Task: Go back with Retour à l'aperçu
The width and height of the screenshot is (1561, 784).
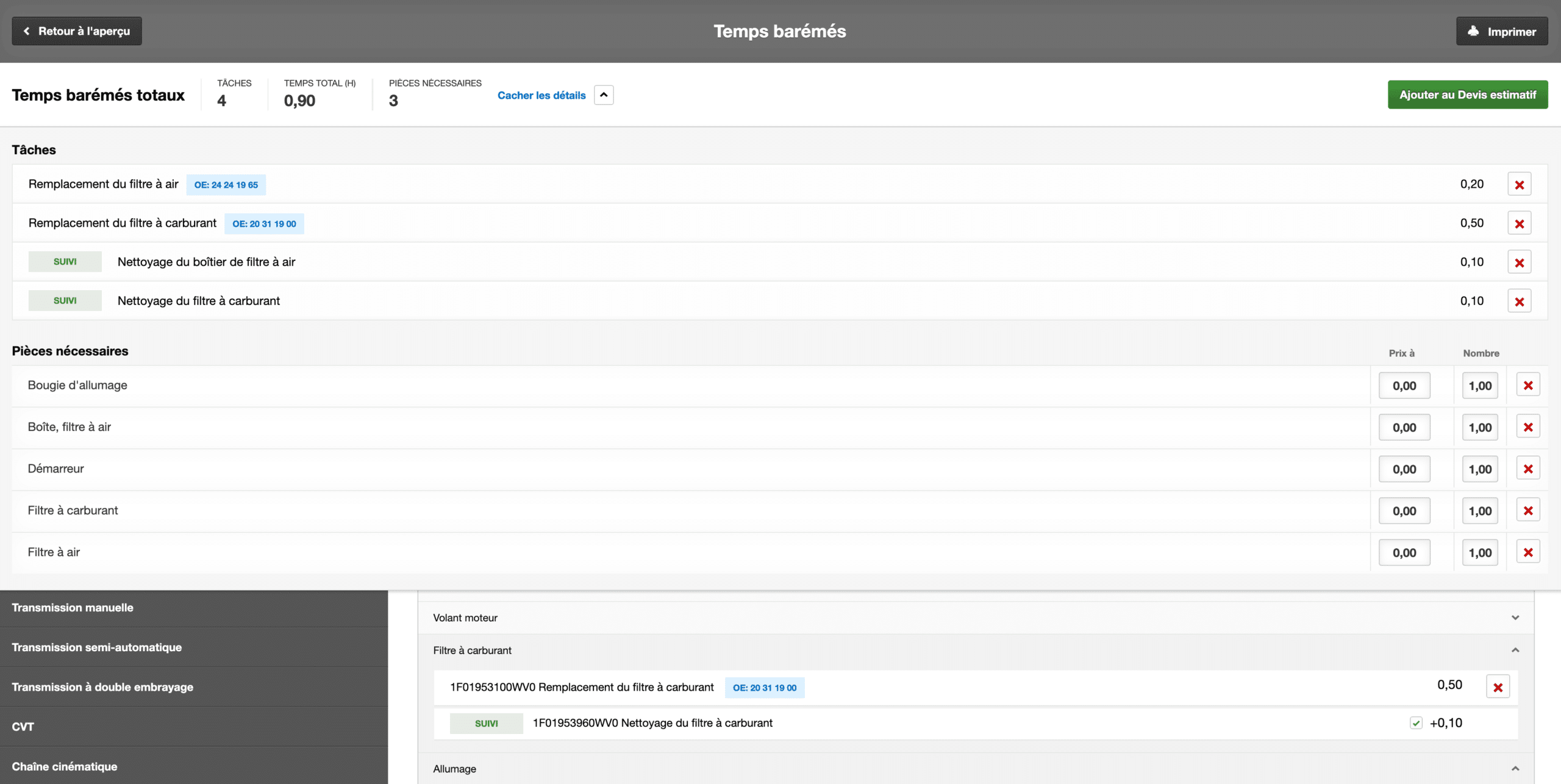Action: point(77,31)
